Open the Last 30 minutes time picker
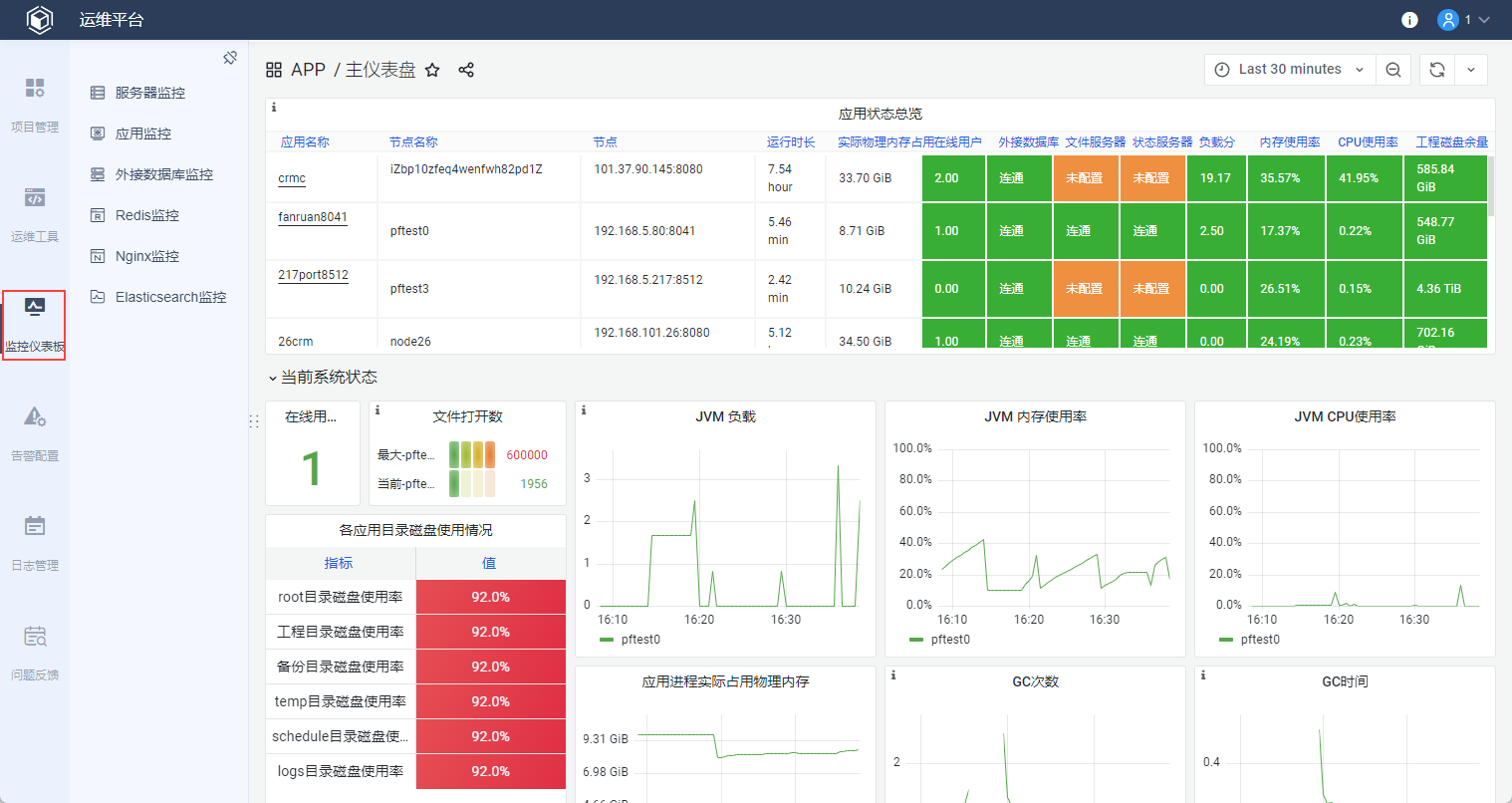 pos(1290,70)
